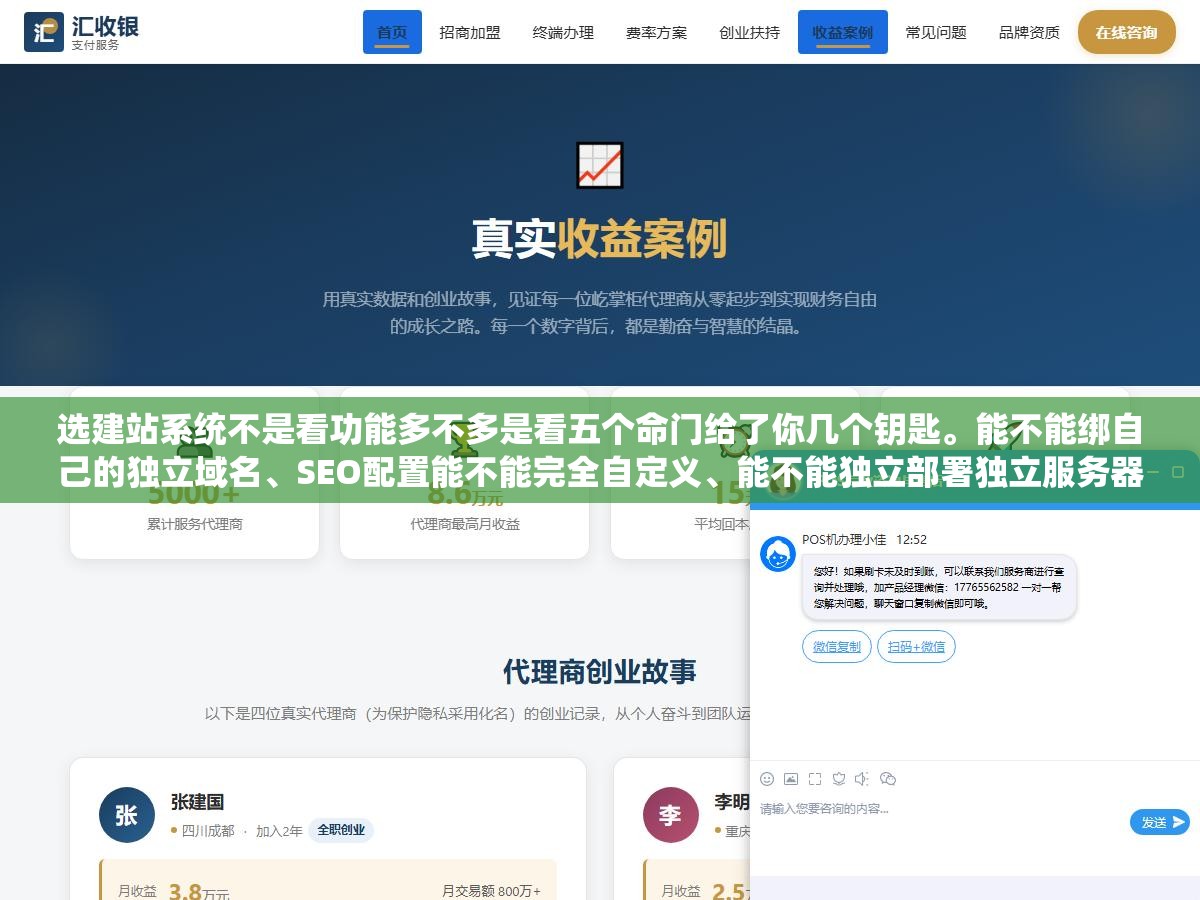Send the chat message with 发送
The height and width of the screenshot is (900, 1200).
(1160, 822)
